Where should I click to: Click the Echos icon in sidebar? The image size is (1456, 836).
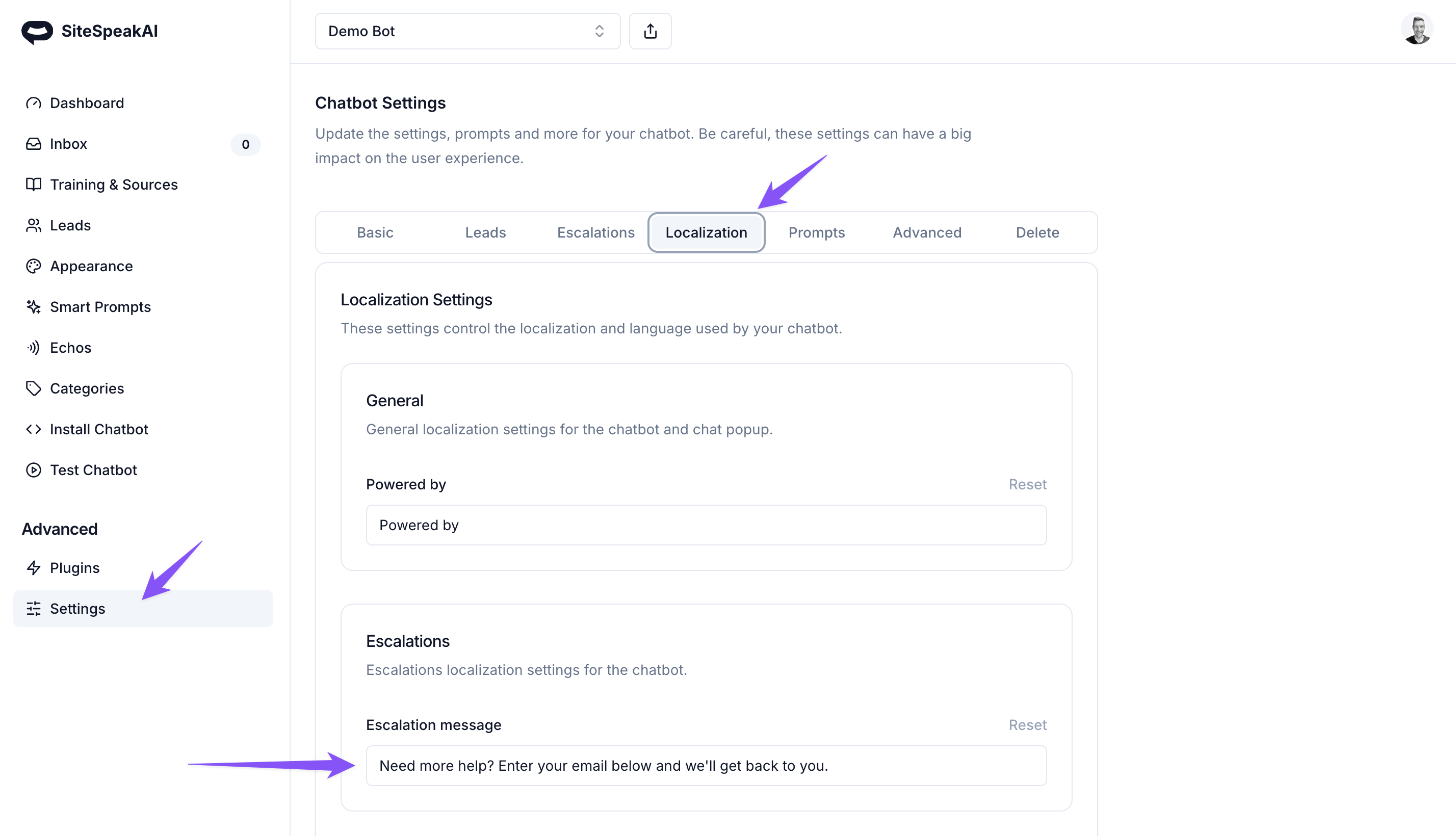[33, 347]
